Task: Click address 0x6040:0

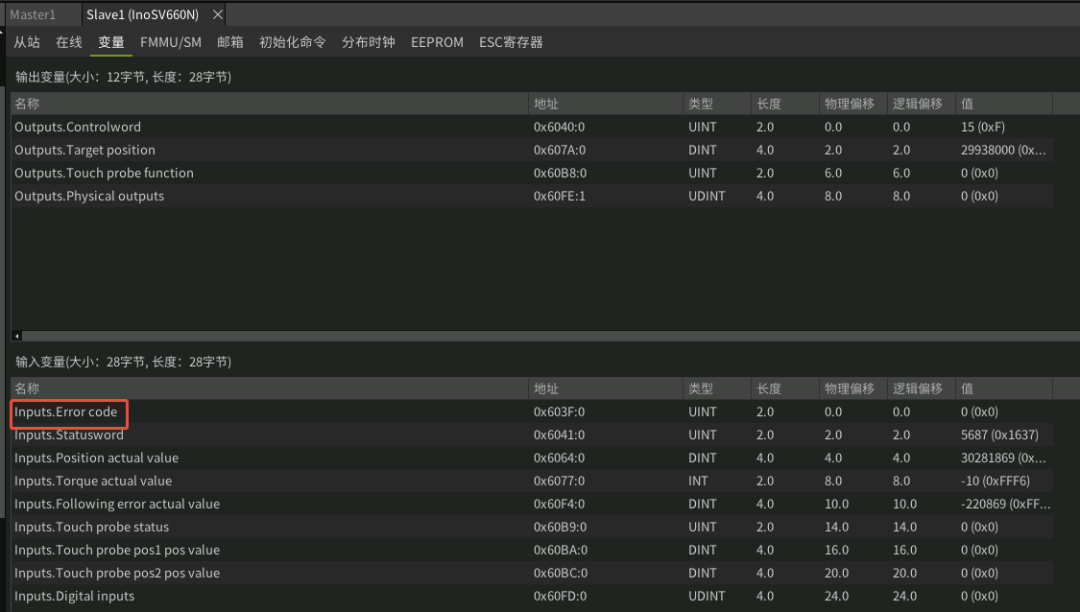Action: (x=559, y=127)
